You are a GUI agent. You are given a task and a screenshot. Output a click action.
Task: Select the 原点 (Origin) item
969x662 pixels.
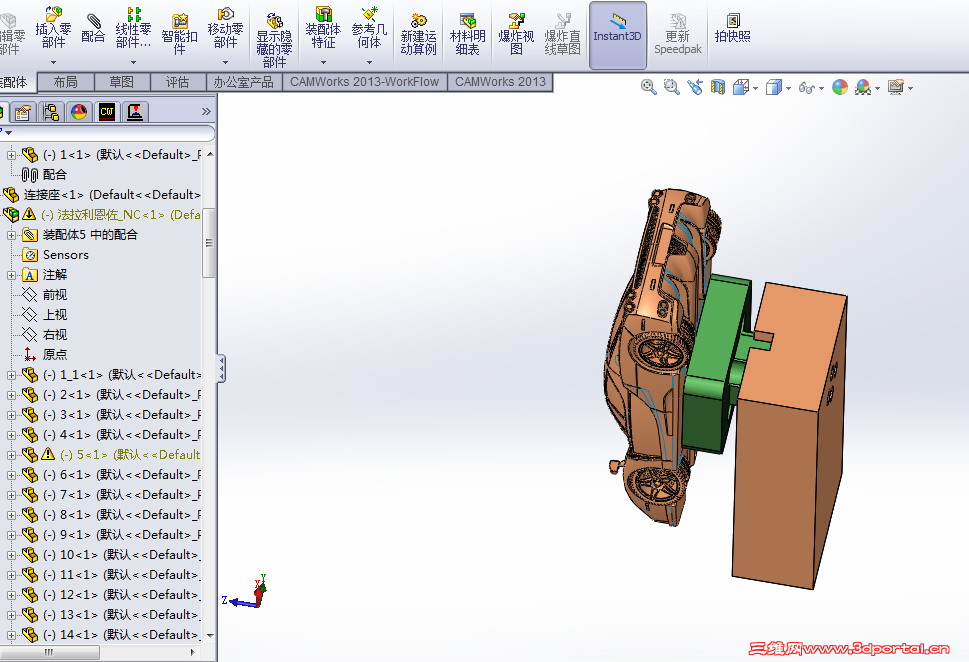point(44,355)
